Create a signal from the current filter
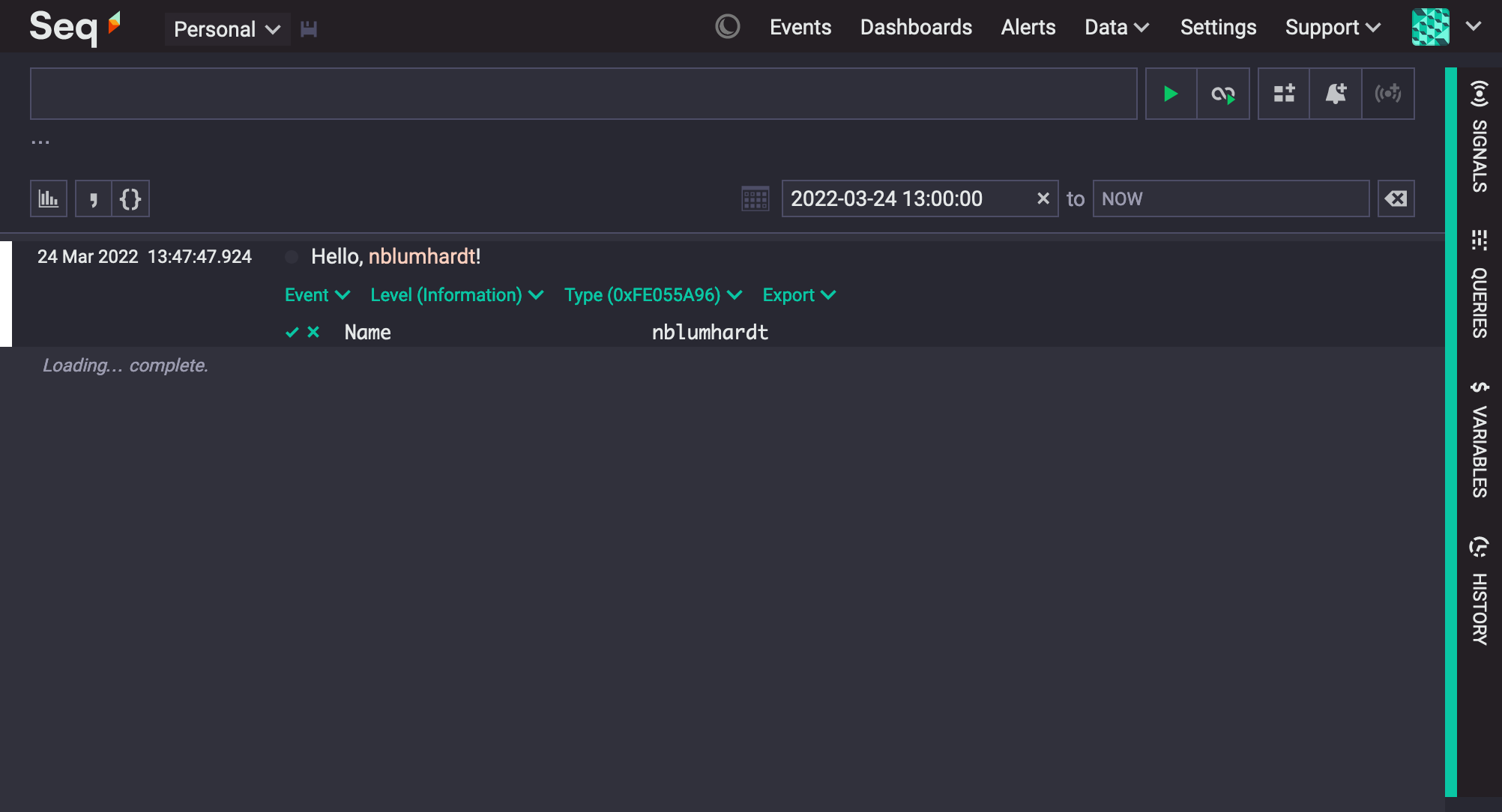 (1388, 94)
